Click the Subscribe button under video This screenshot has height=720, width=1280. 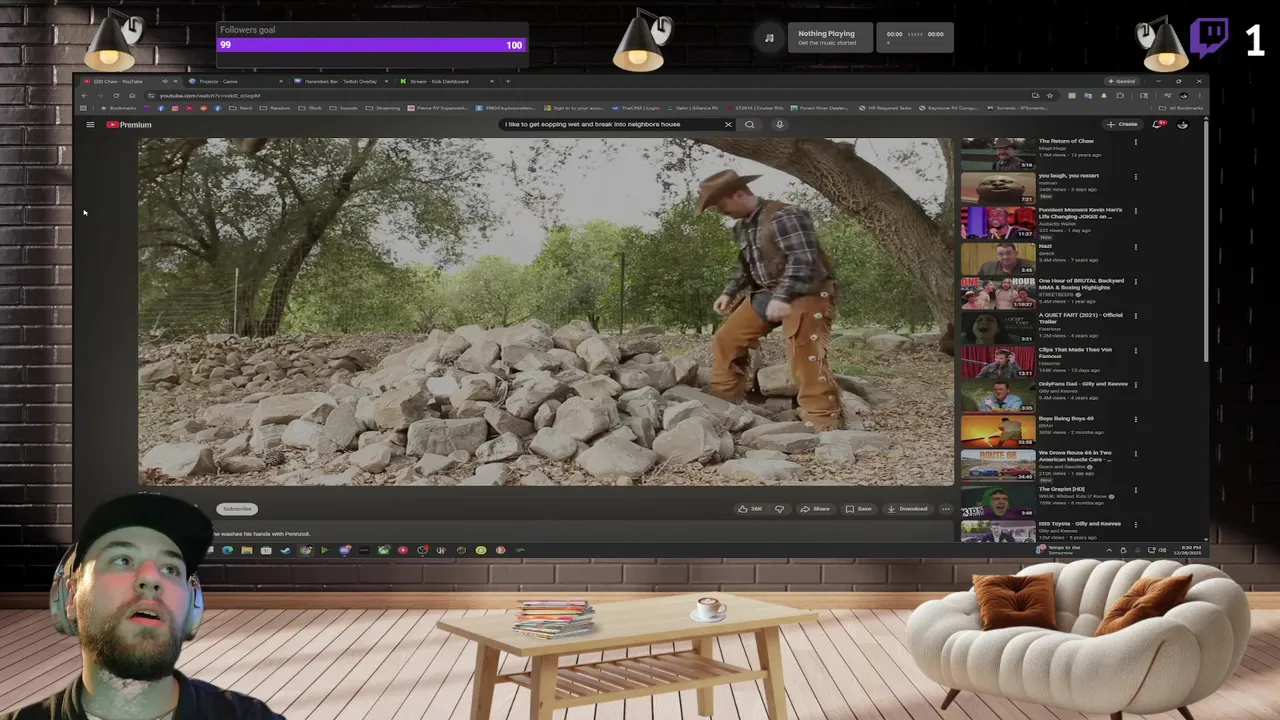pyautogui.click(x=237, y=509)
